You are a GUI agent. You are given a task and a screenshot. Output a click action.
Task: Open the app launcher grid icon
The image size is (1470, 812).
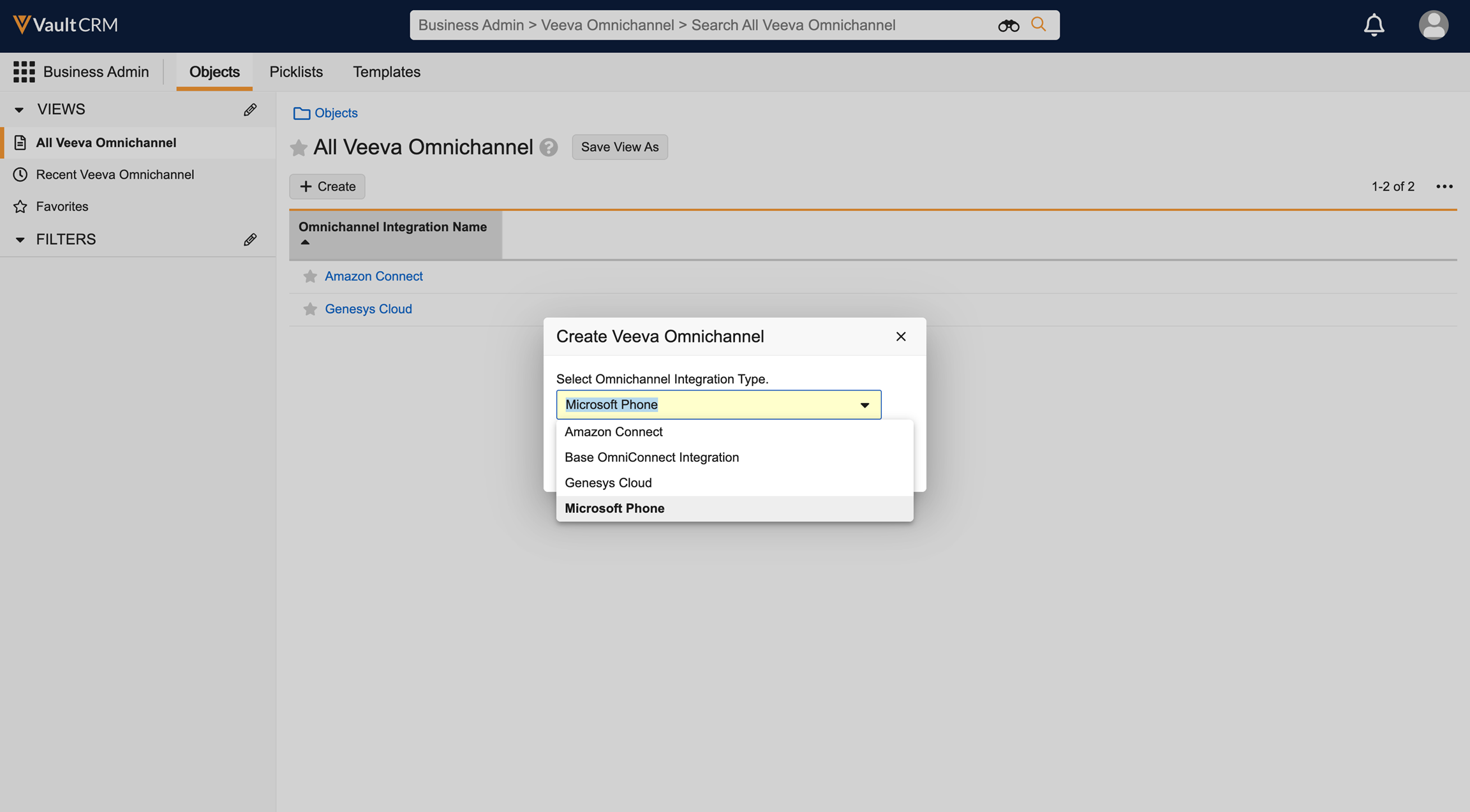[24, 72]
